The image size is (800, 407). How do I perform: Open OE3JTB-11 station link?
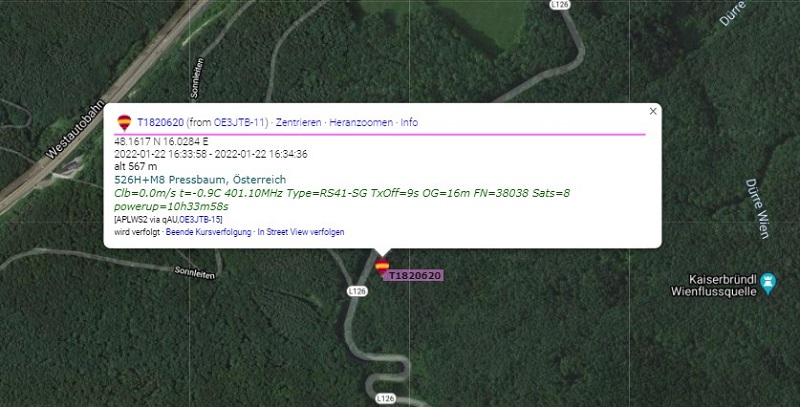coord(240,122)
